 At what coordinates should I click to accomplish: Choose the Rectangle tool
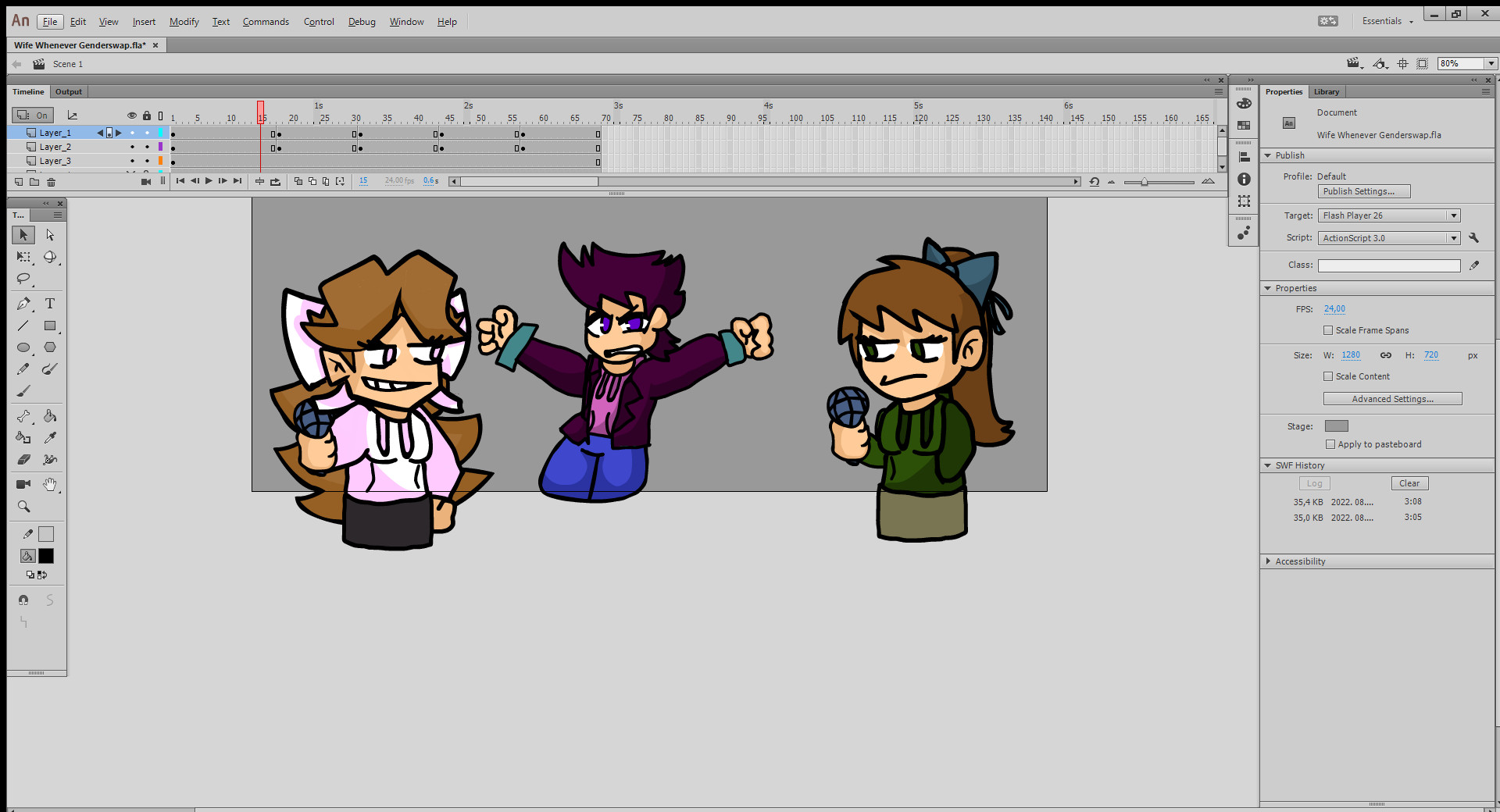pyautogui.click(x=50, y=326)
